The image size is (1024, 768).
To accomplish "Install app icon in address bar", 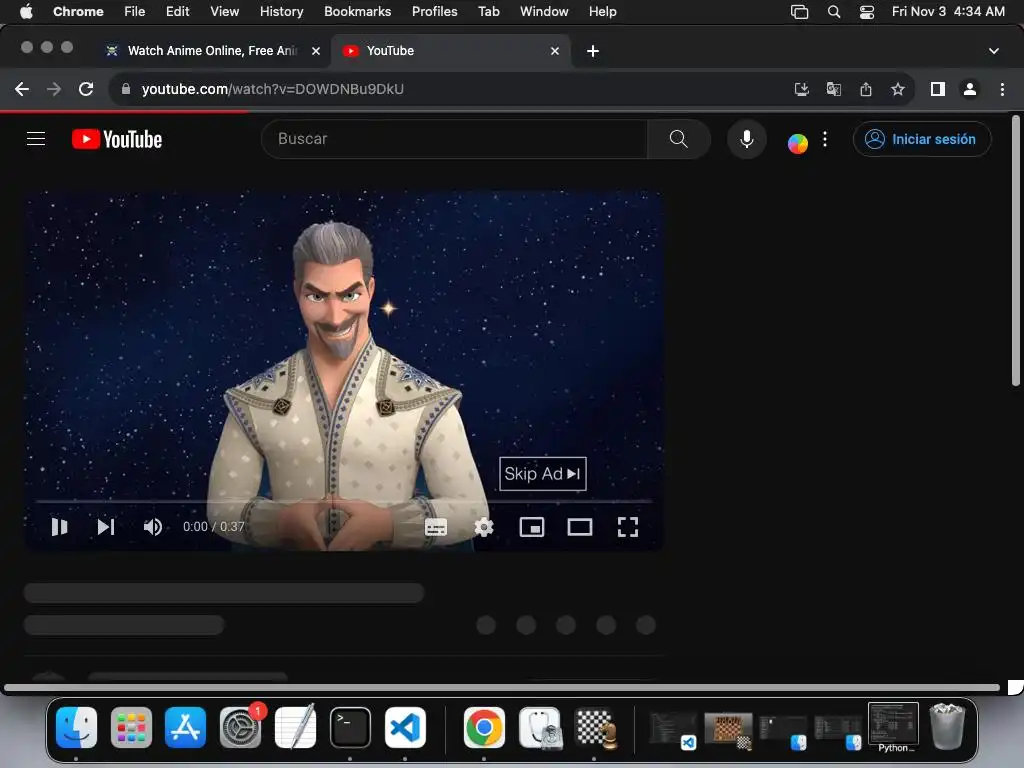I will pos(801,89).
